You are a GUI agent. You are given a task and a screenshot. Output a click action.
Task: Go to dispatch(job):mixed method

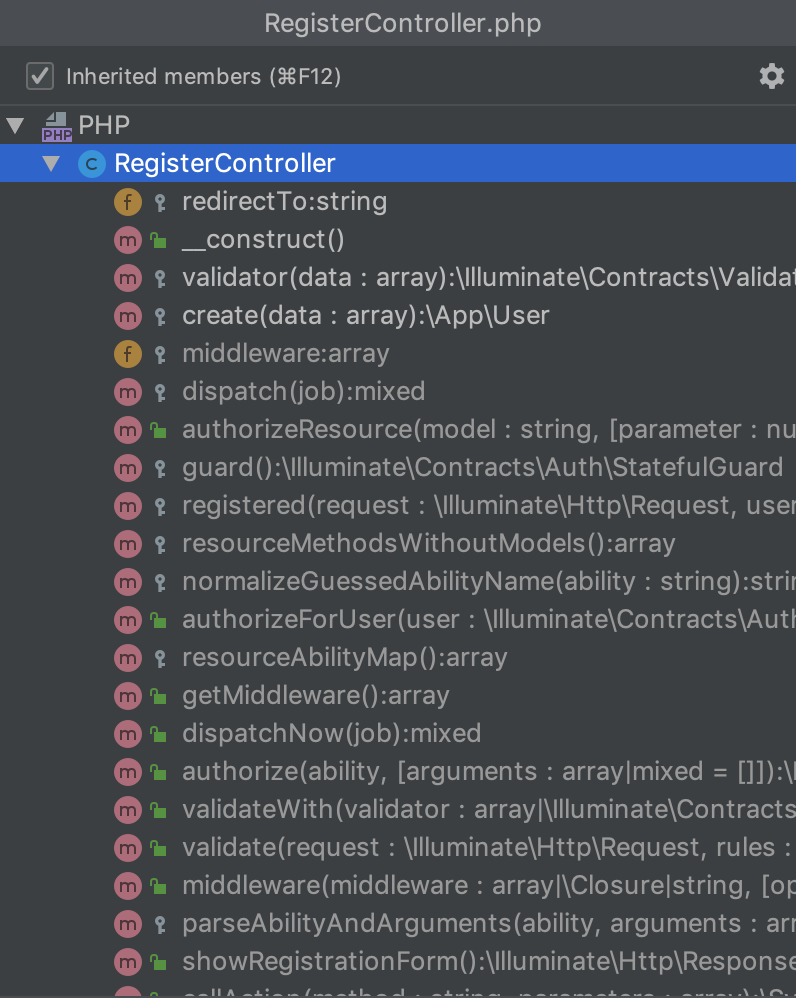398,392
